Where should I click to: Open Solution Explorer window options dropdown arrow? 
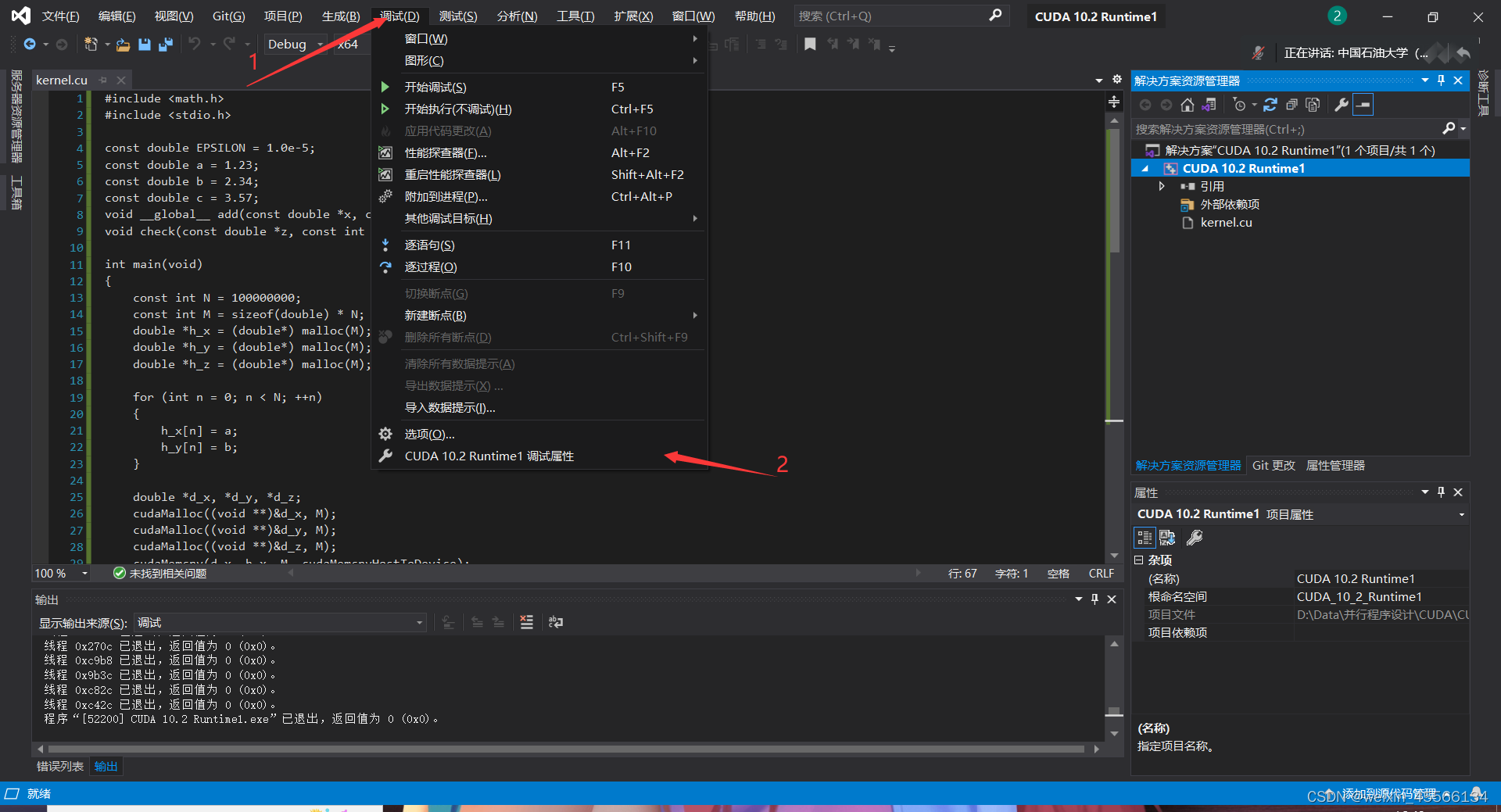point(1425,80)
